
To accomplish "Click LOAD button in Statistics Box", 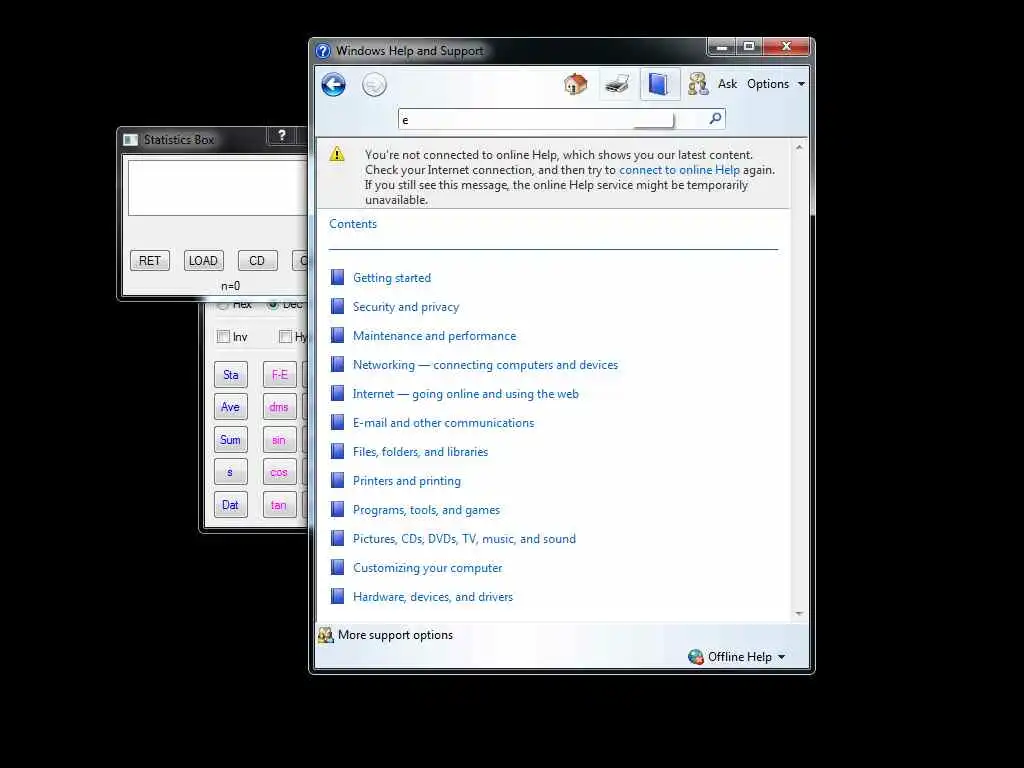I will click(203, 261).
